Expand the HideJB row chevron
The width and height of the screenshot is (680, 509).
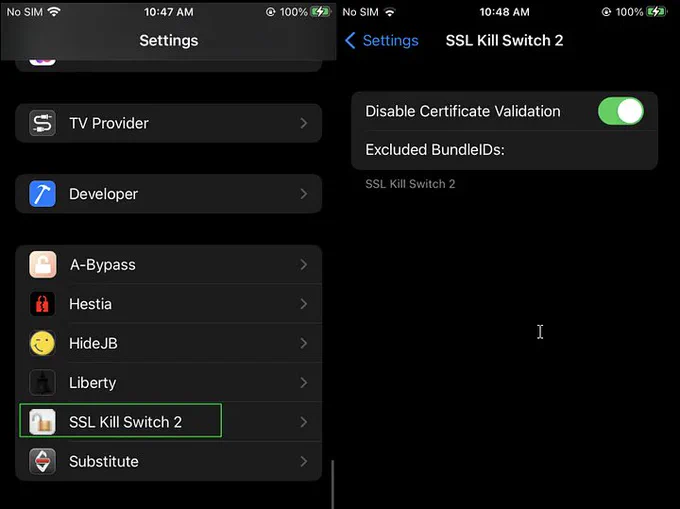coord(304,343)
